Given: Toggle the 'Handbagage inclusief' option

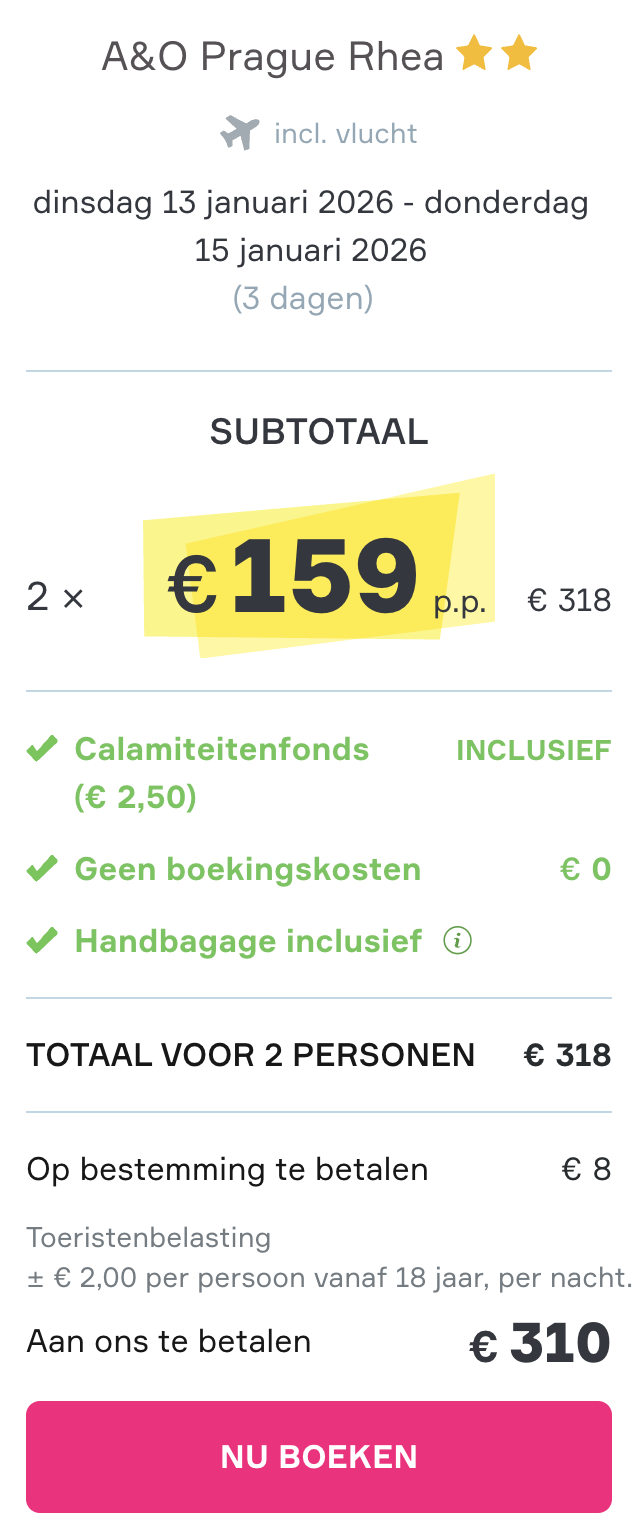Looking at the screenshot, I should click(246, 940).
